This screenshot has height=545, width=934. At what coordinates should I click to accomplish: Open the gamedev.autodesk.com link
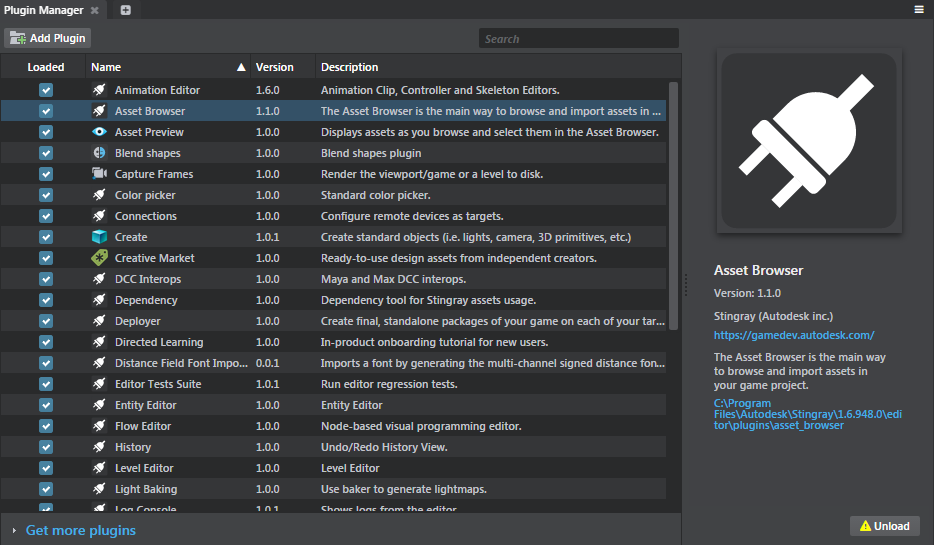pyautogui.click(x=794, y=336)
